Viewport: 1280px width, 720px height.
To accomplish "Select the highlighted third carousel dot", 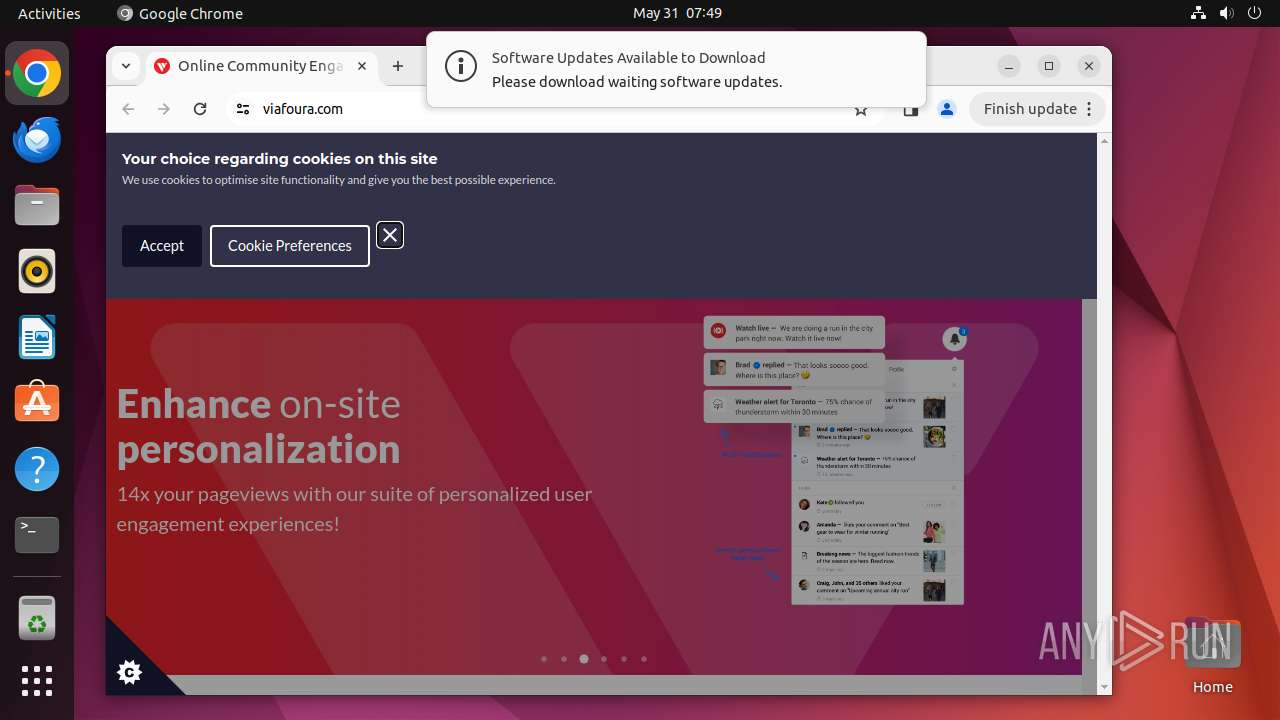I will tap(584, 659).
